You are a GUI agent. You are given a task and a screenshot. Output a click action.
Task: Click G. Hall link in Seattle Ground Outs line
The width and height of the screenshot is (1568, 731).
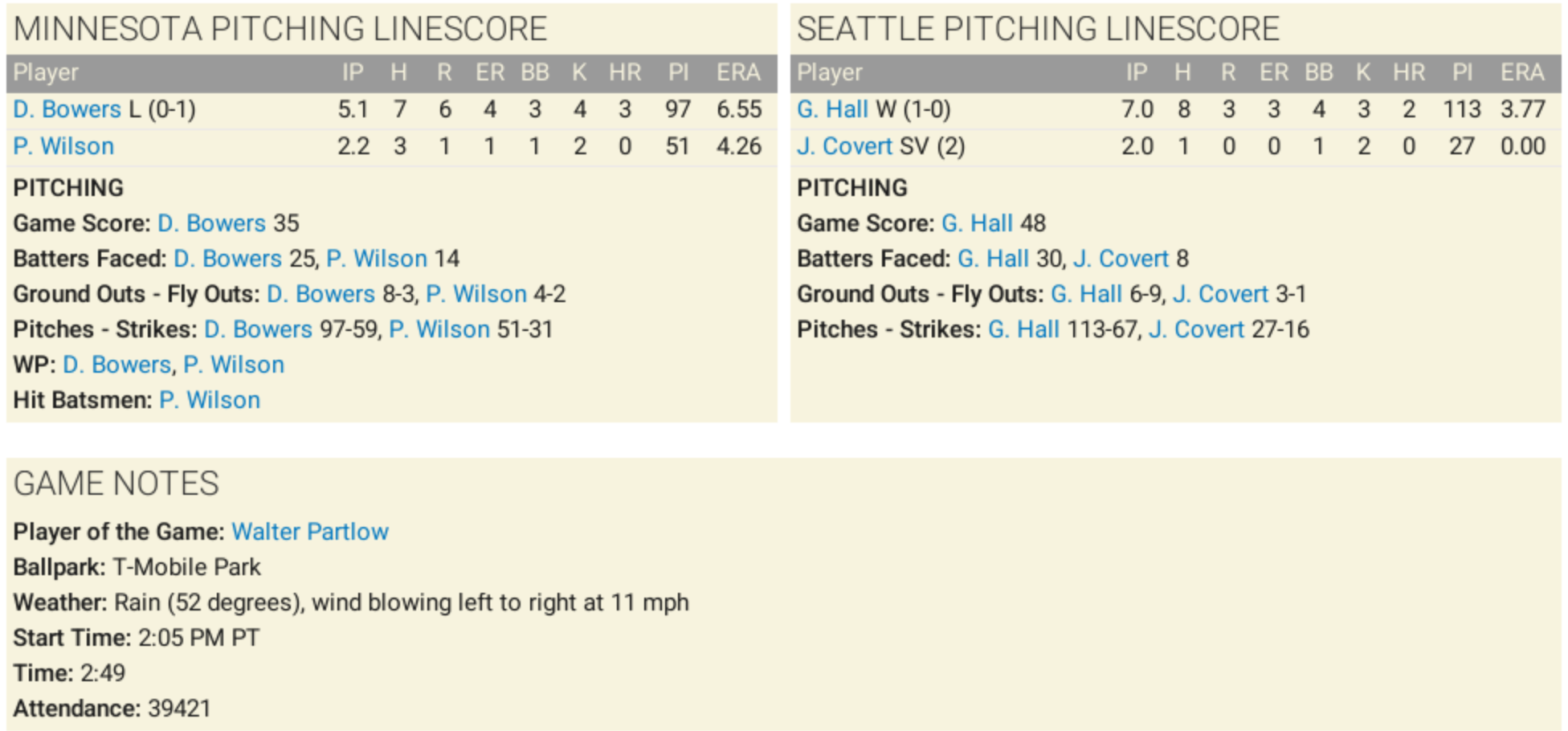(1086, 294)
